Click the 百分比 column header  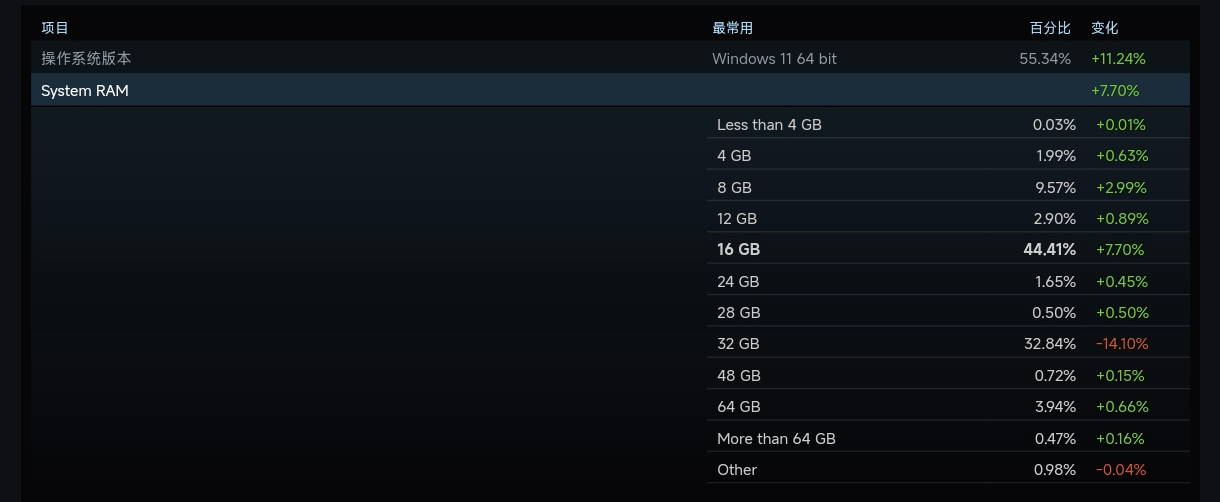[x=1050, y=28]
